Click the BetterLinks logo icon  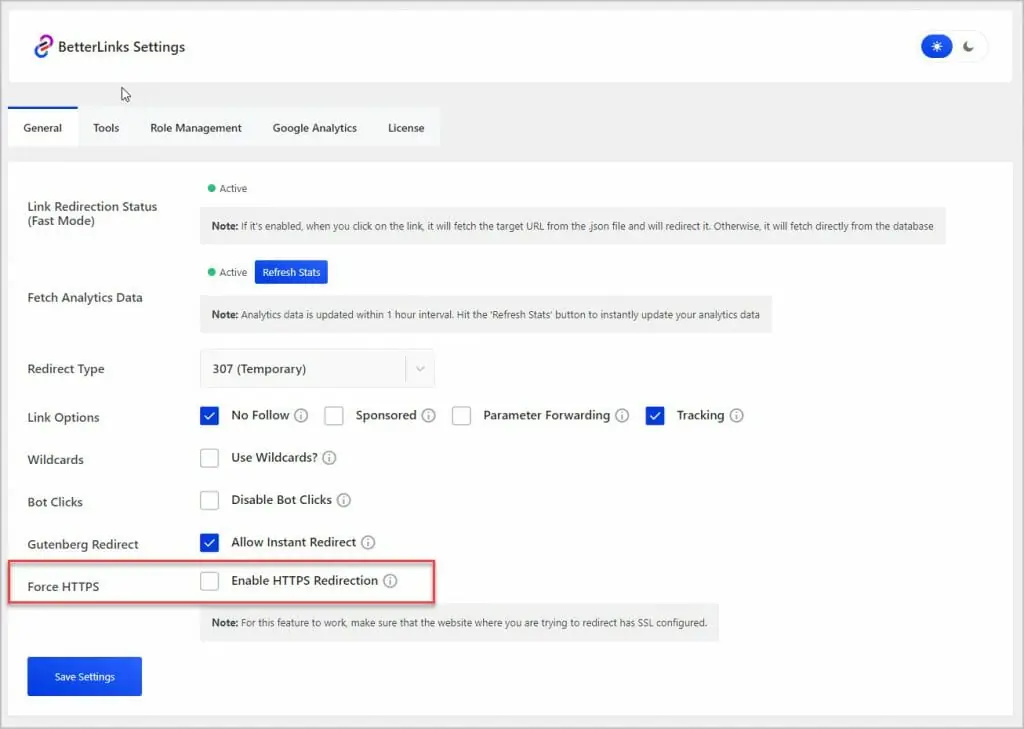pos(43,46)
